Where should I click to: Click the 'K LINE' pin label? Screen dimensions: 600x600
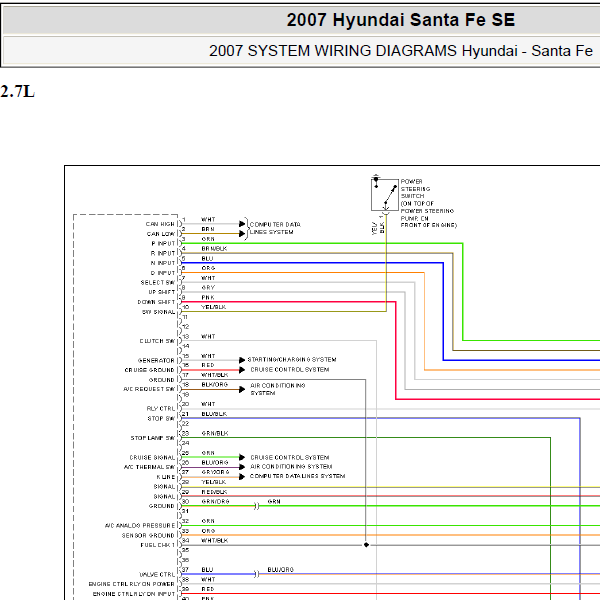[166, 478]
